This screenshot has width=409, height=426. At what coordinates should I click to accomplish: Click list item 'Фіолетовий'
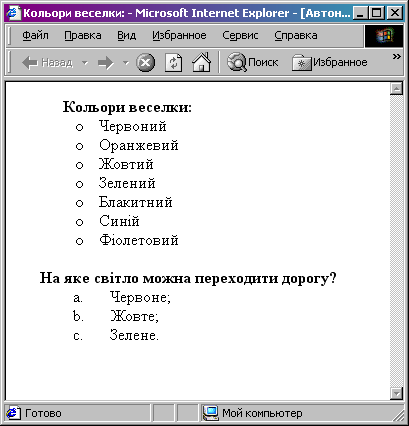tap(139, 240)
